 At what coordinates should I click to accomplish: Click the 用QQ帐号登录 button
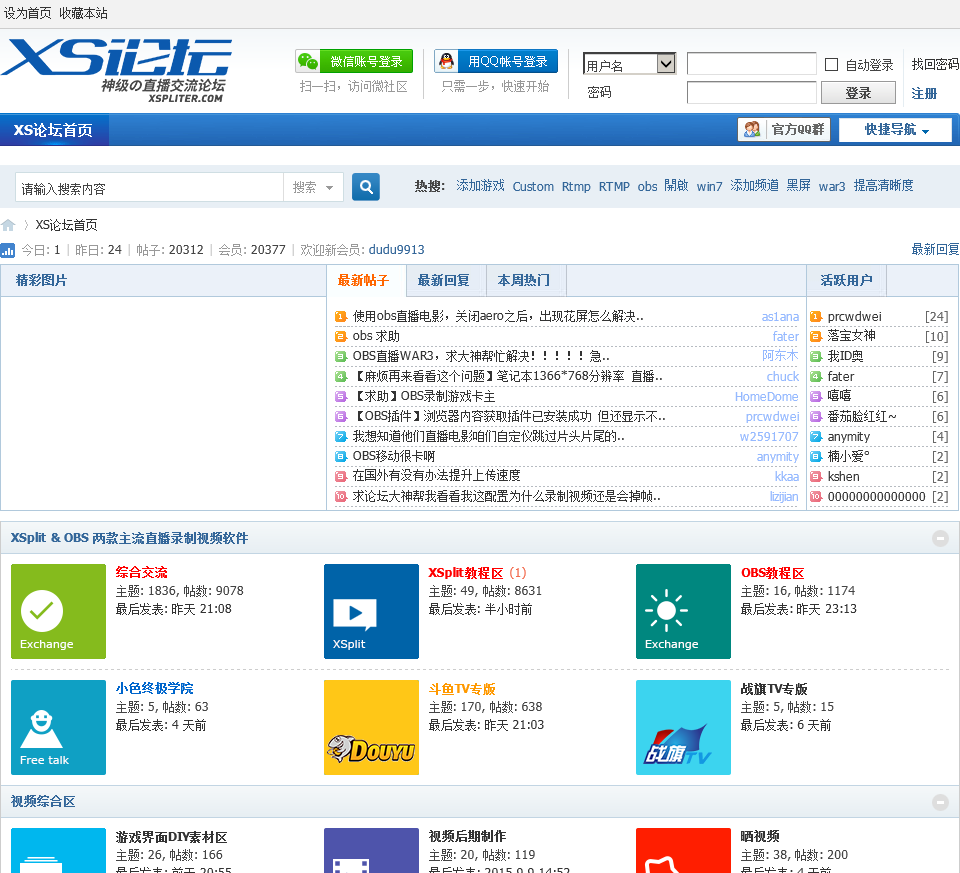click(496, 62)
